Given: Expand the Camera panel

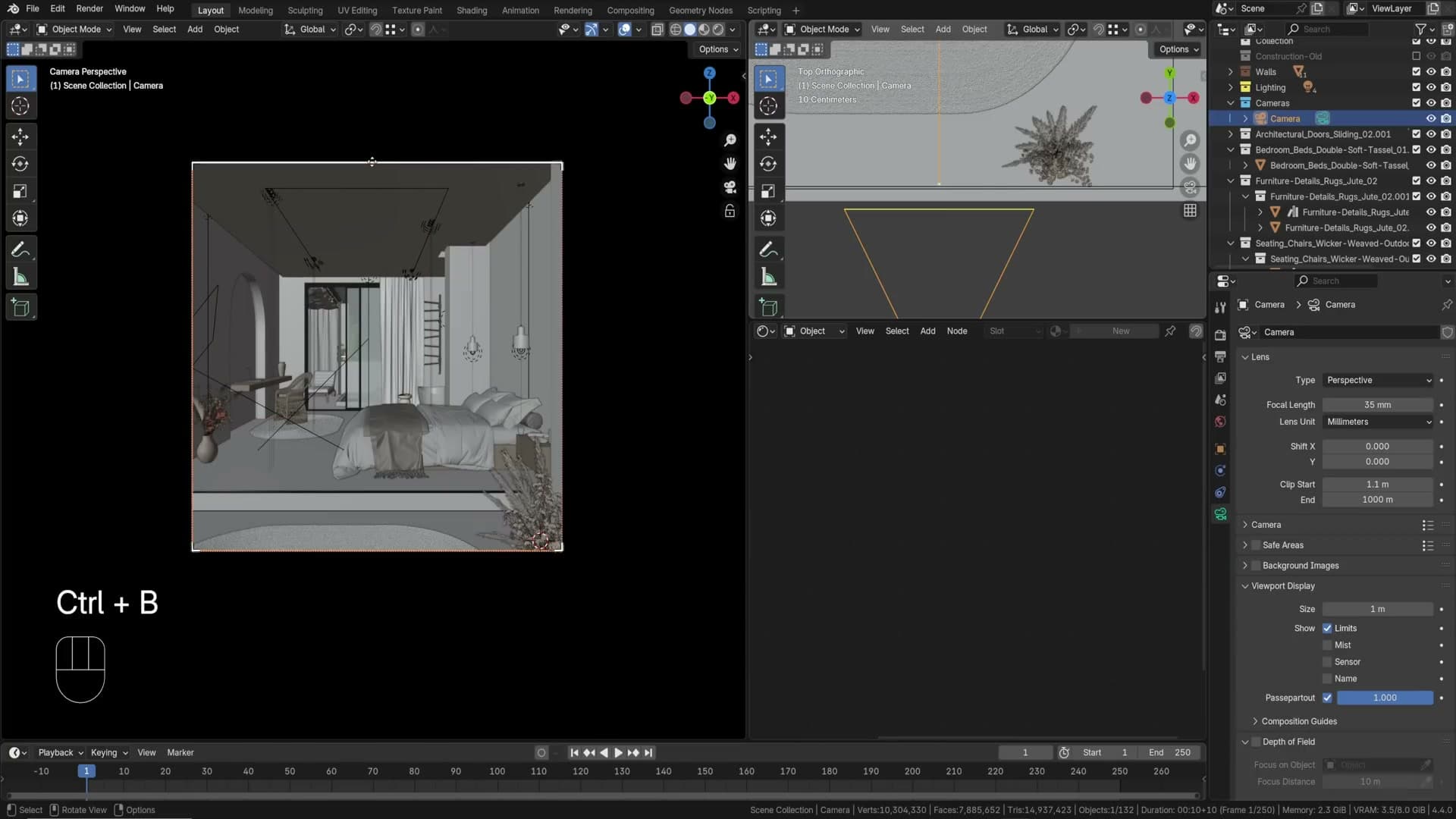Looking at the screenshot, I should pos(1245,525).
